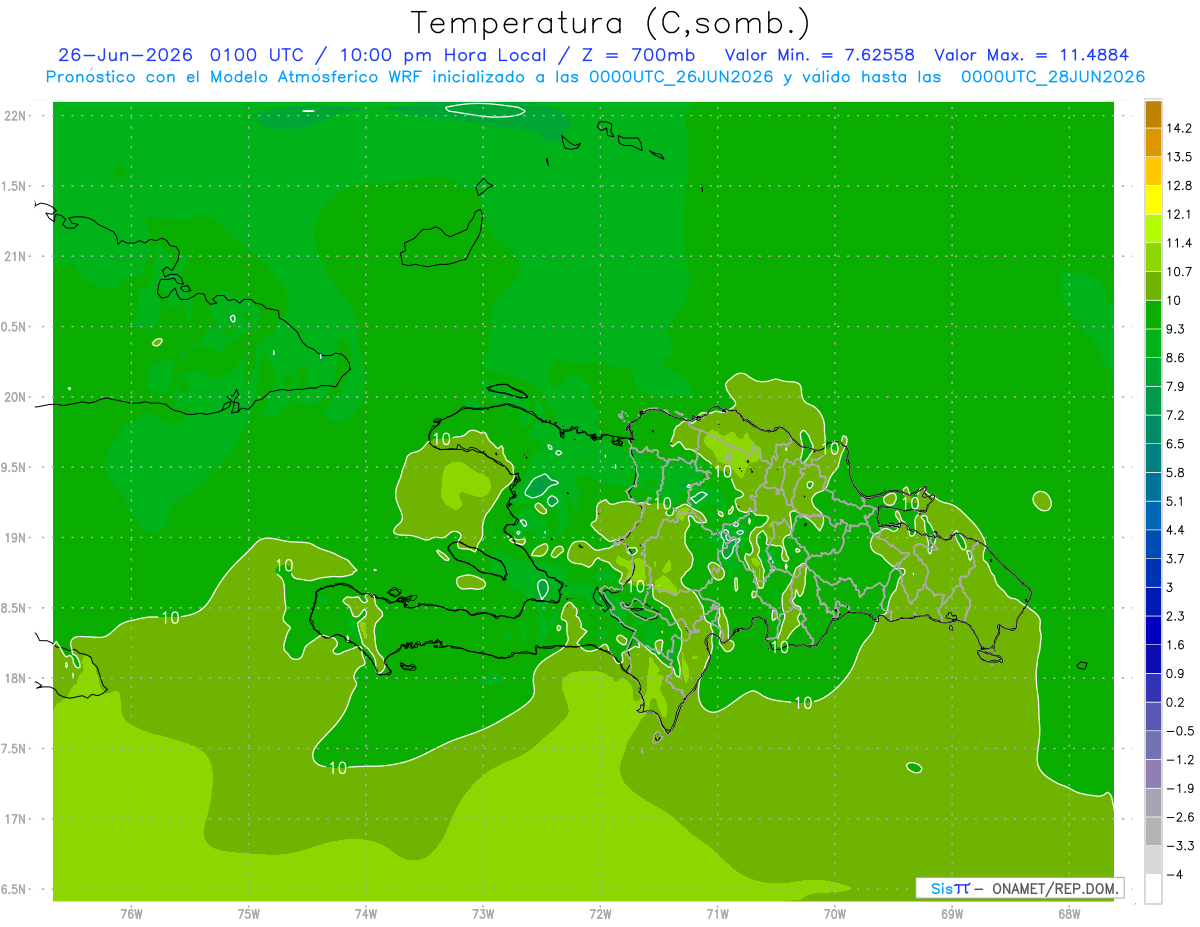
Task: Click the 21N latitude label
Action: (x=17, y=256)
